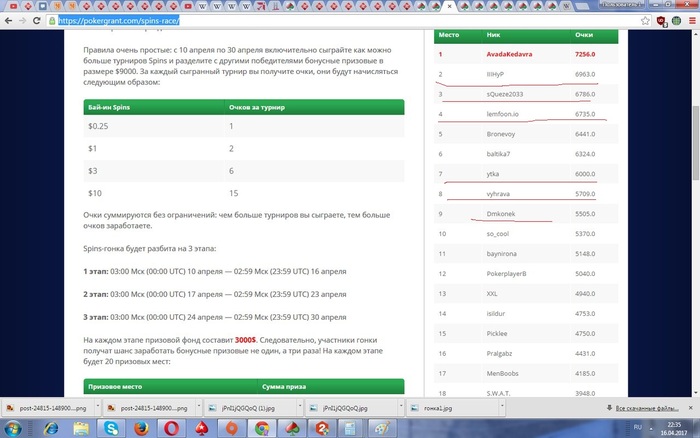Open Windows Explorer folder on taskbar
The image size is (700, 438).
pyautogui.click(x=81, y=429)
